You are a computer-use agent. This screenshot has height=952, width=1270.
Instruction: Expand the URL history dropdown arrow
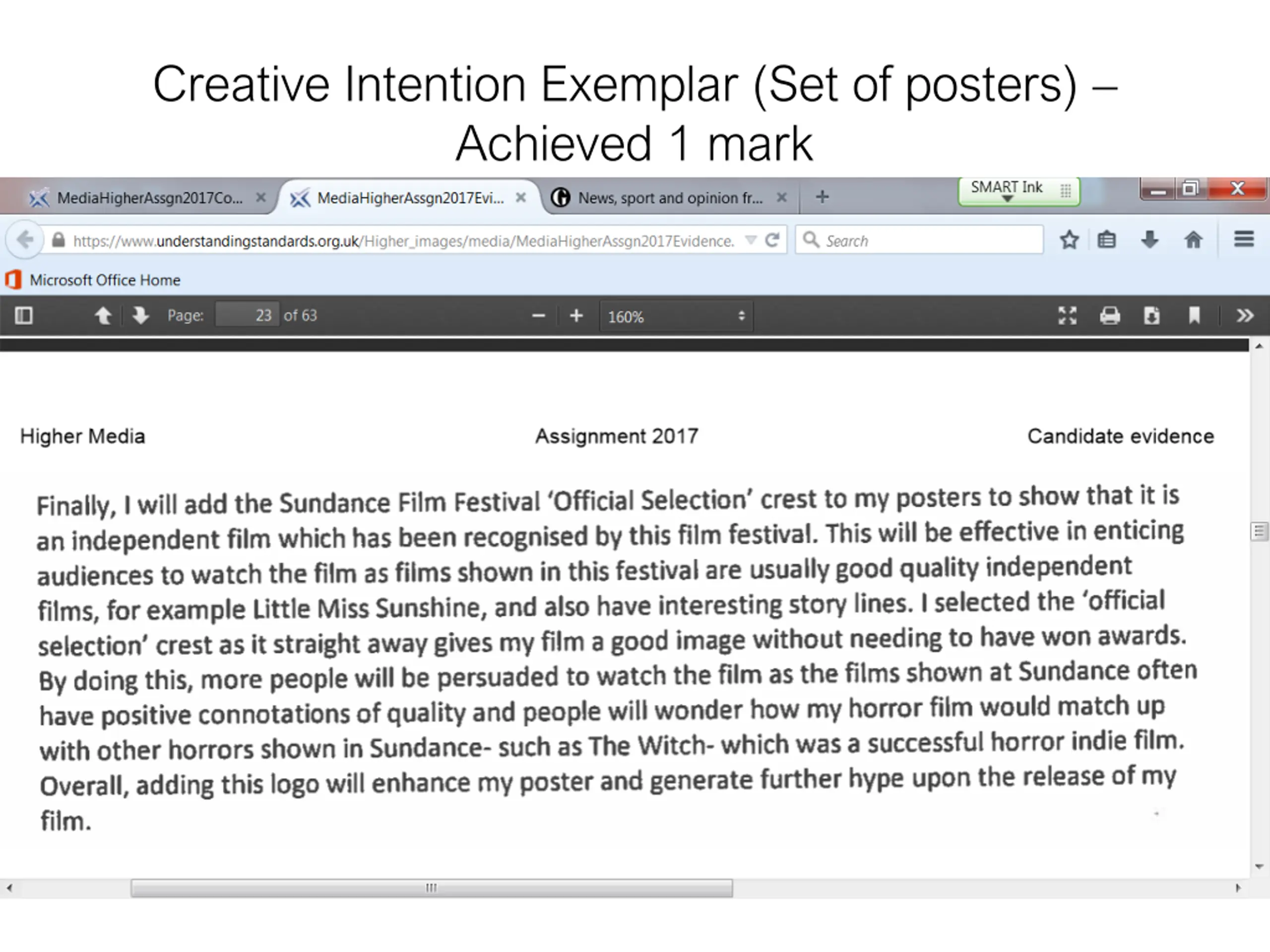coord(751,240)
